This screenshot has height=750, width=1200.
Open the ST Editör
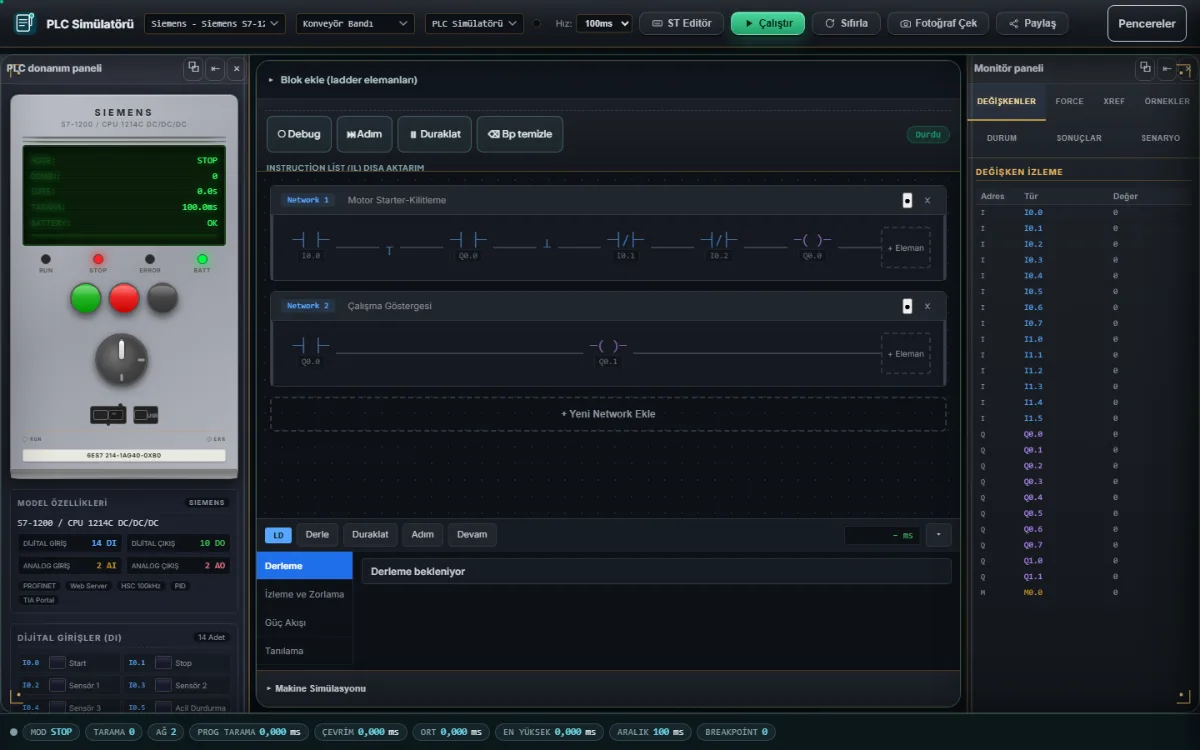682,23
